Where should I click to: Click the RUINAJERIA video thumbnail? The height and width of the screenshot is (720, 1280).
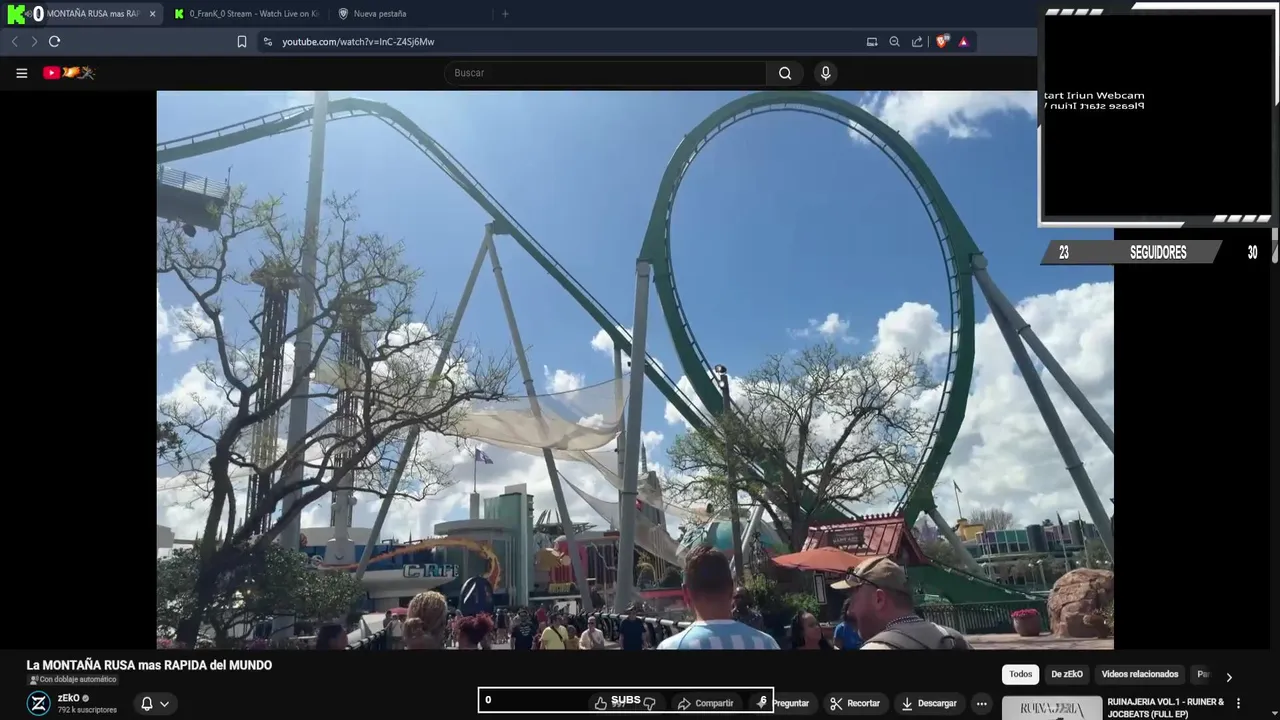tap(1052, 708)
